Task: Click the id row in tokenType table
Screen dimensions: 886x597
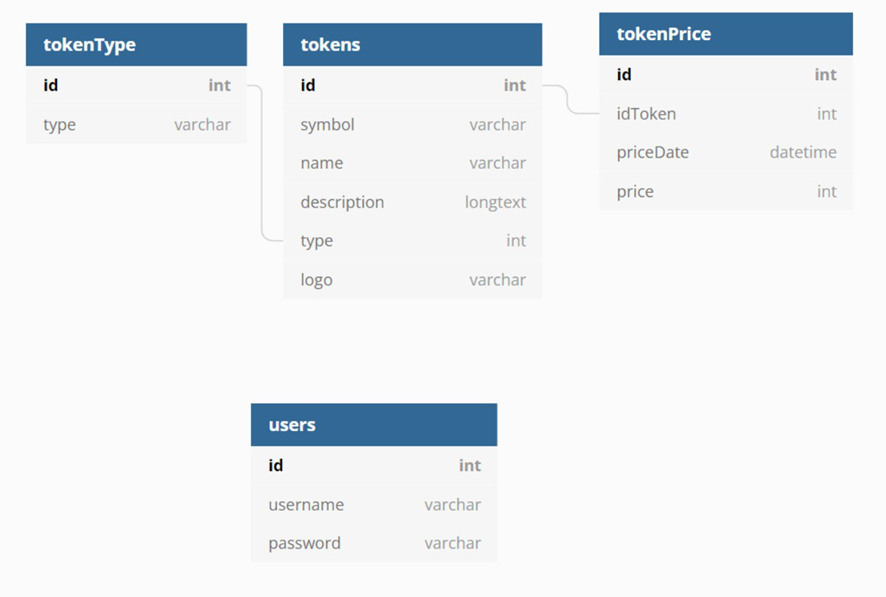Action: pos(136,85)
